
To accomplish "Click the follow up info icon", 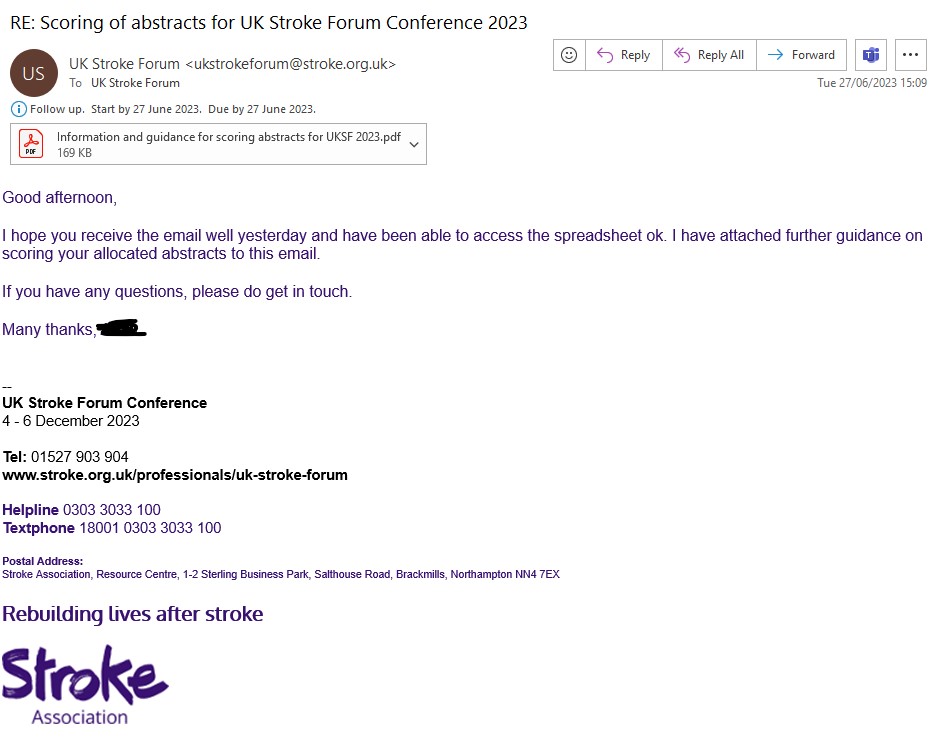I will coord(18,109).
